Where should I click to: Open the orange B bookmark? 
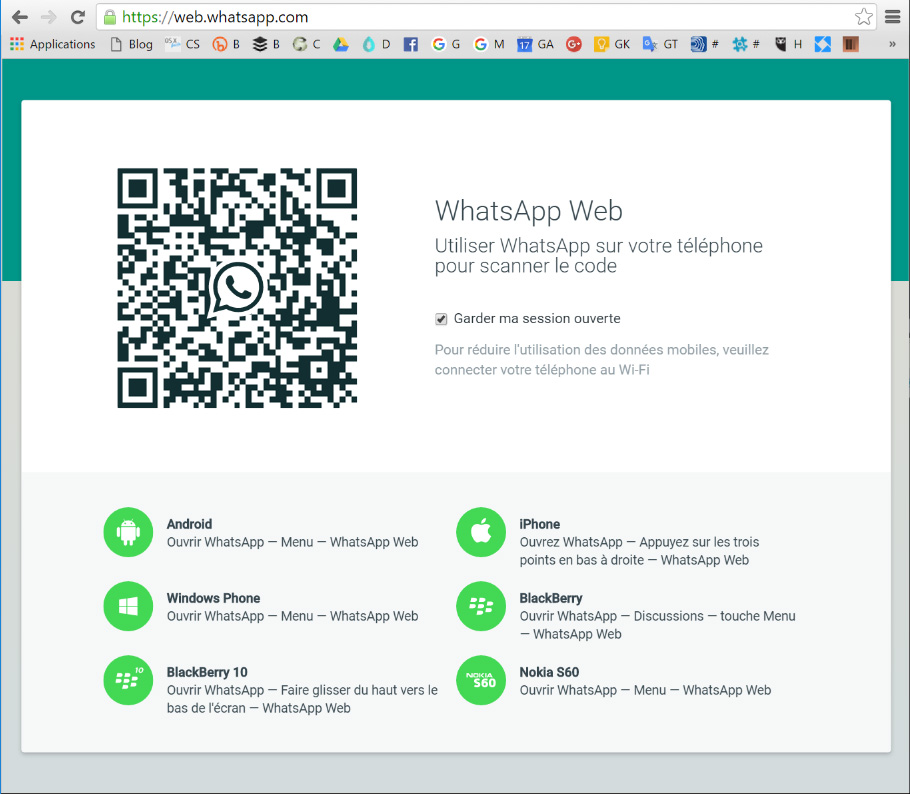coord(226,44)
